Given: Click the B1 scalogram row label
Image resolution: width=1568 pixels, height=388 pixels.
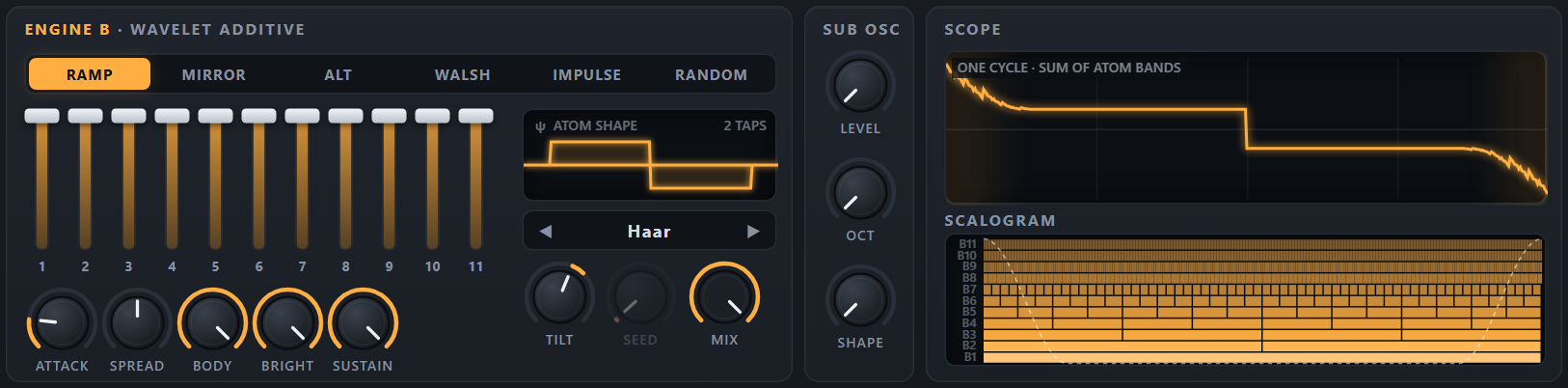Looking at the screenshot, I should click(970, 357).
